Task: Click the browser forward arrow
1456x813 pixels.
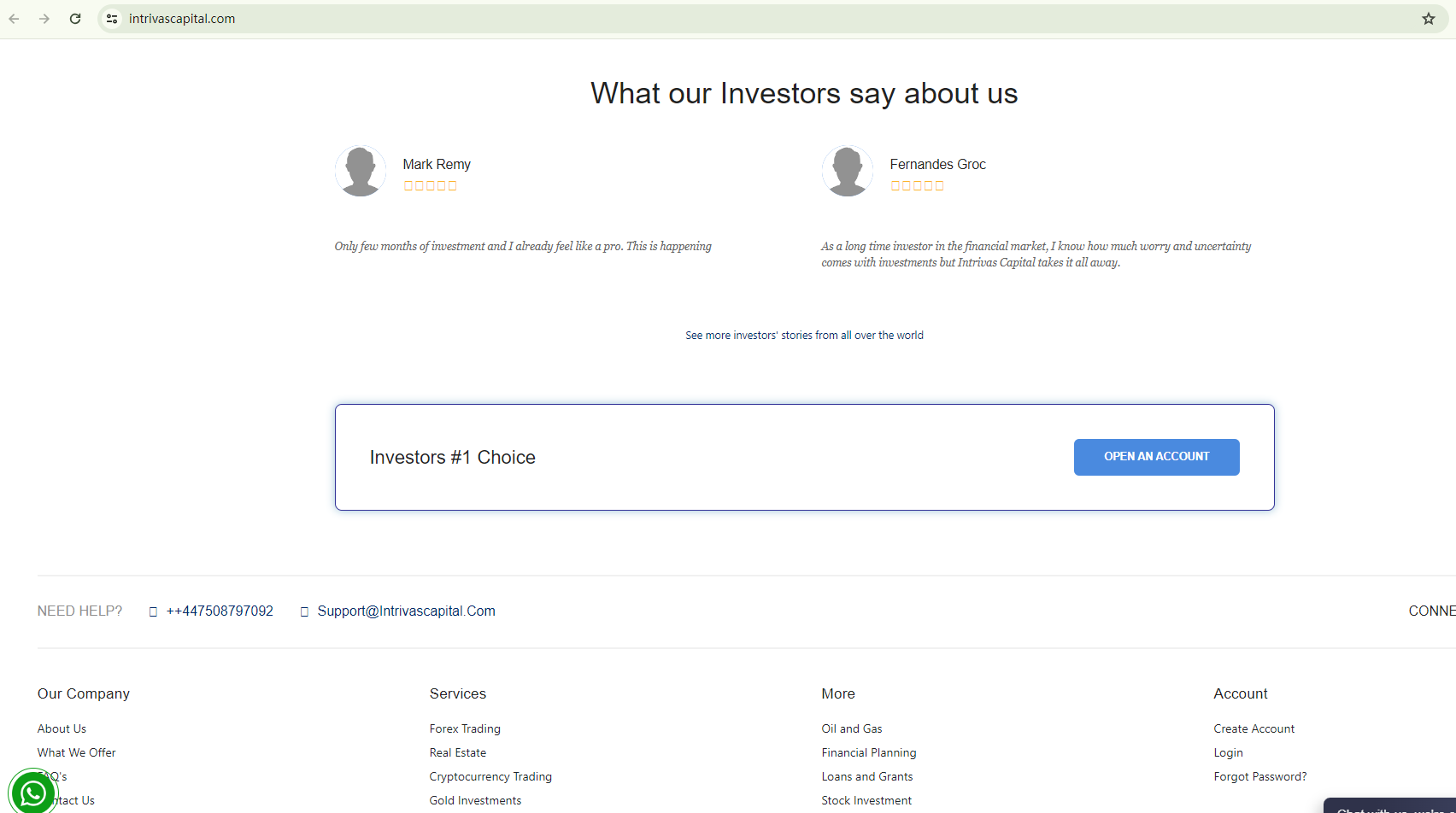Action: 44,19
